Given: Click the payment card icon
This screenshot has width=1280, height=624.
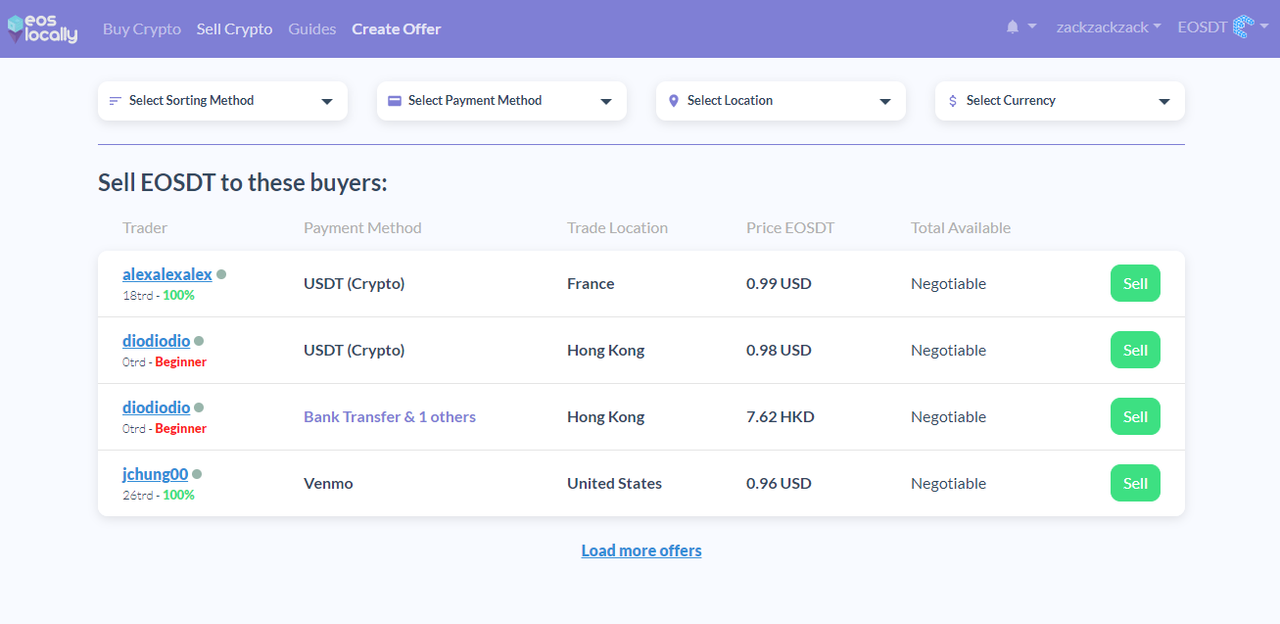Looking at the screenshot, I should [394, 101].
